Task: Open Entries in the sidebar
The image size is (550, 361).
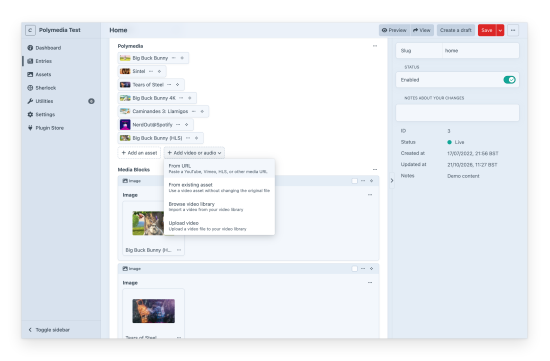Action: pyautogui.click(x=40, y=61)
